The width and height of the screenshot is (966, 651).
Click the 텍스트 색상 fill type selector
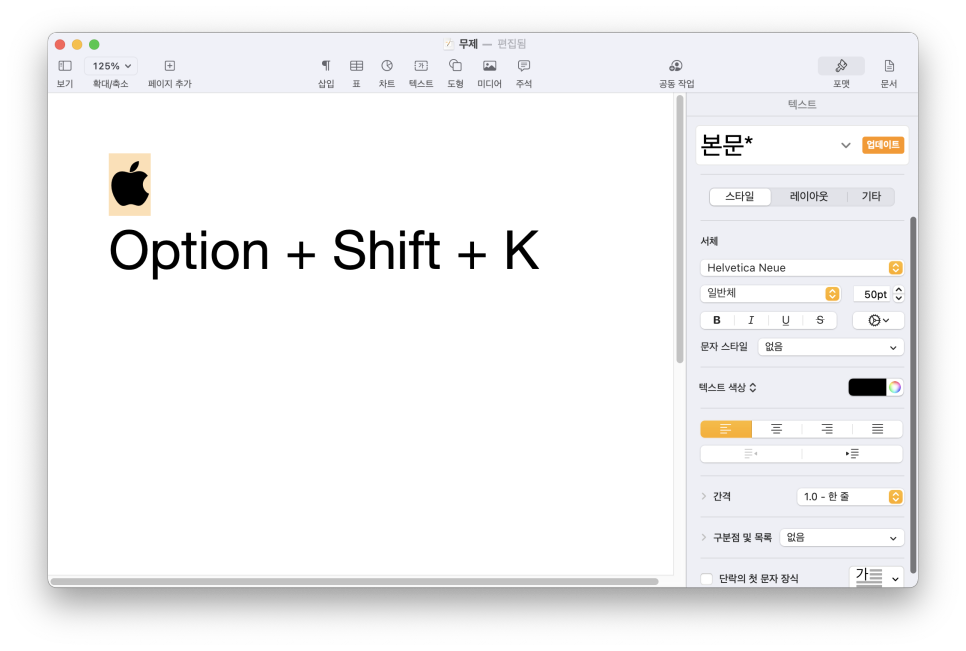[728, 387]
